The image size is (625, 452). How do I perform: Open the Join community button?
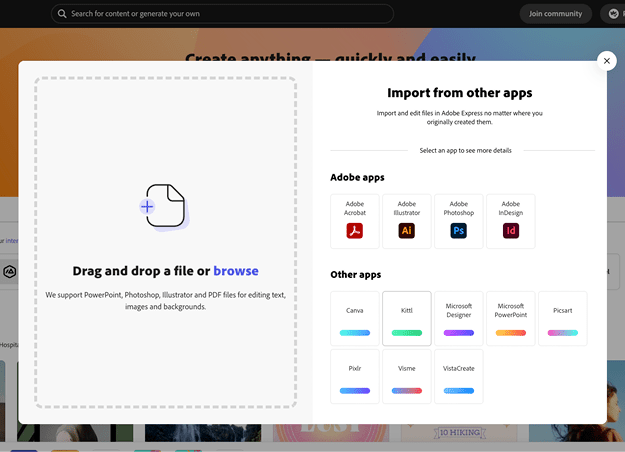[556, 14]
